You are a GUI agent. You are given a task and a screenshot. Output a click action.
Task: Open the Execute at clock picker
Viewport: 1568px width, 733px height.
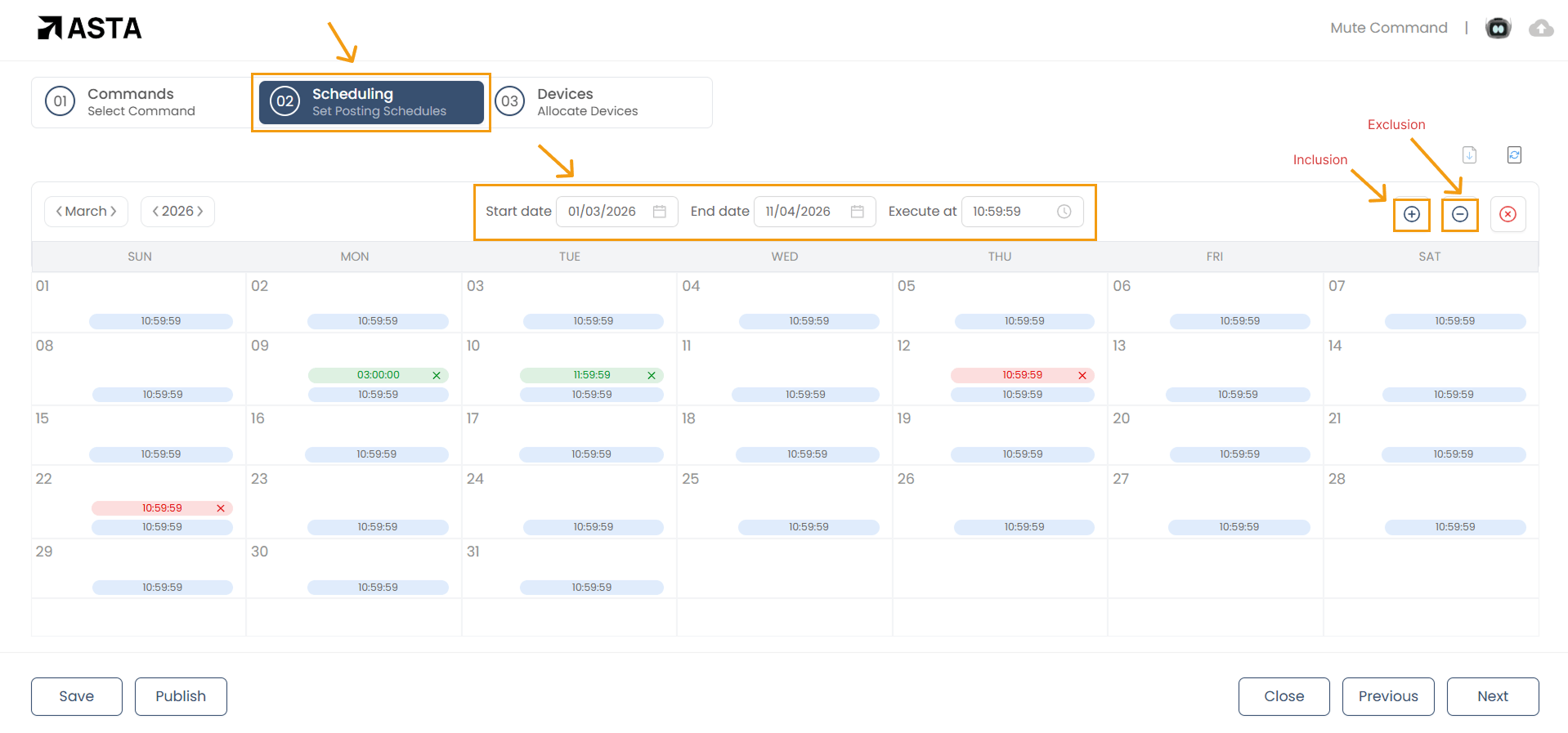click(x=1064, y=212)
